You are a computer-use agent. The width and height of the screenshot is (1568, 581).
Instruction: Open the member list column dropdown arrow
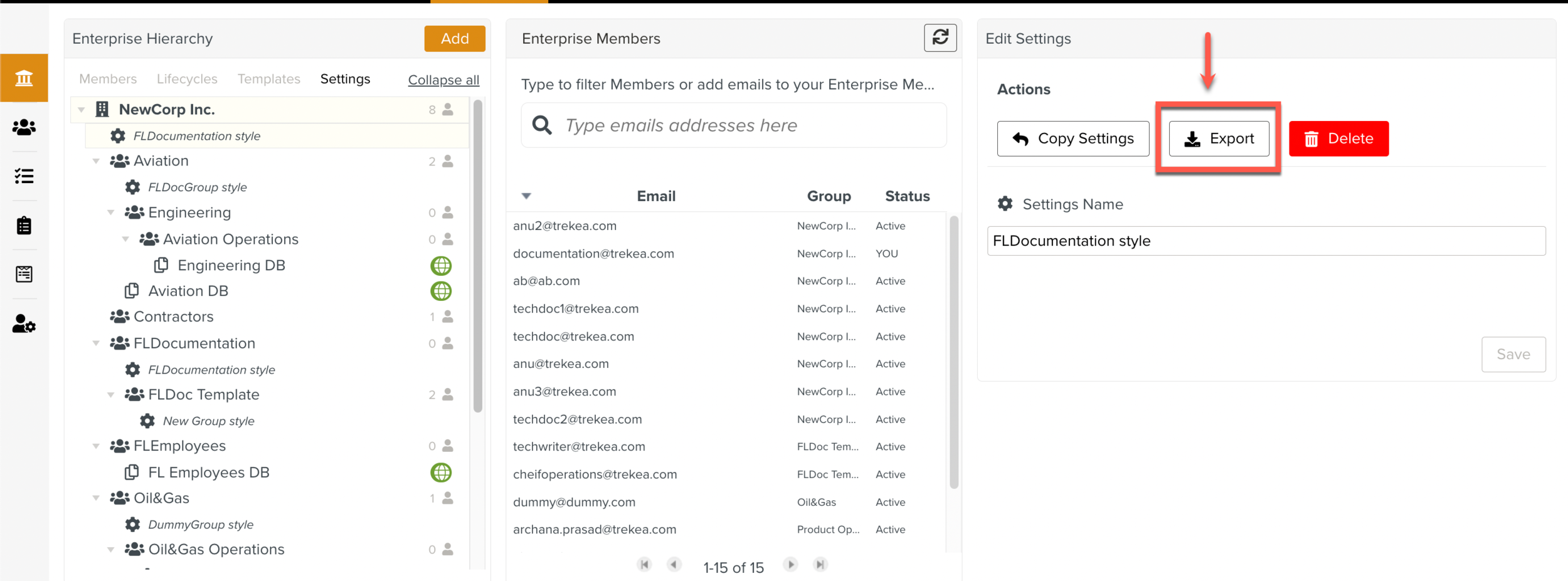[526, 196]
